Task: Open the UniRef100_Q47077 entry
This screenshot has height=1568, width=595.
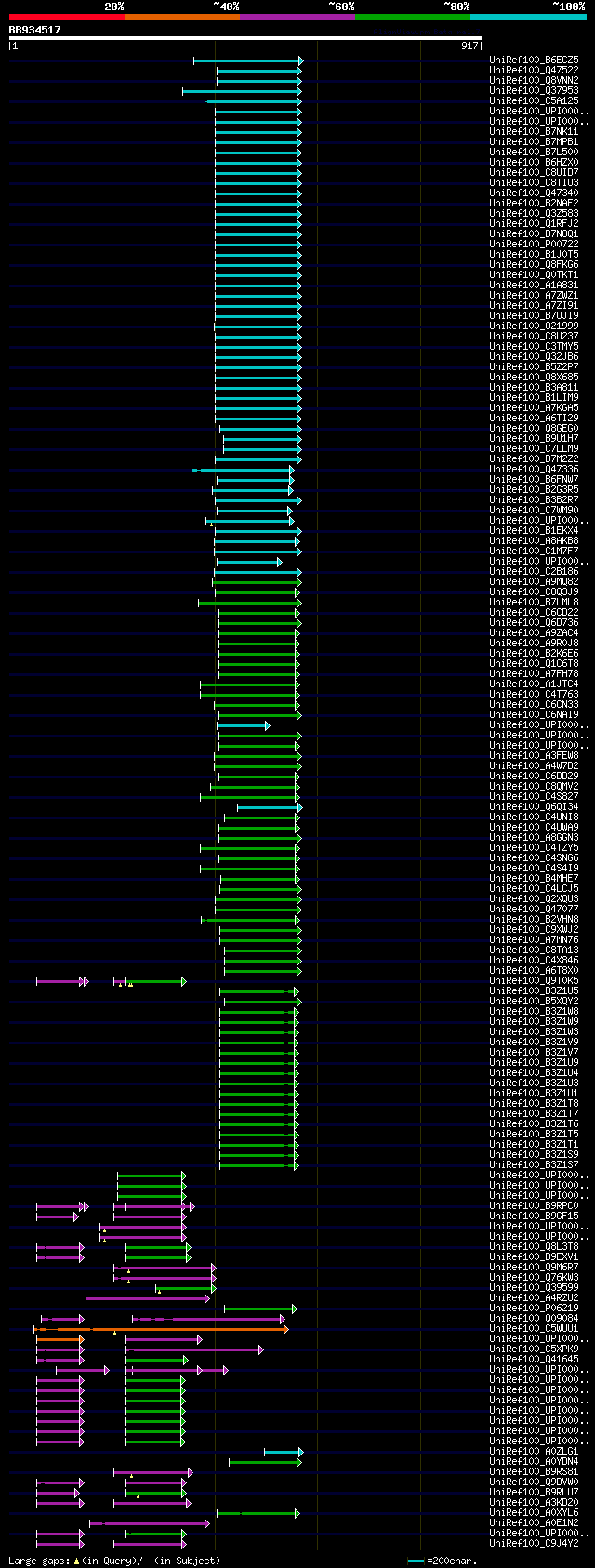Action: click(534, 910)
